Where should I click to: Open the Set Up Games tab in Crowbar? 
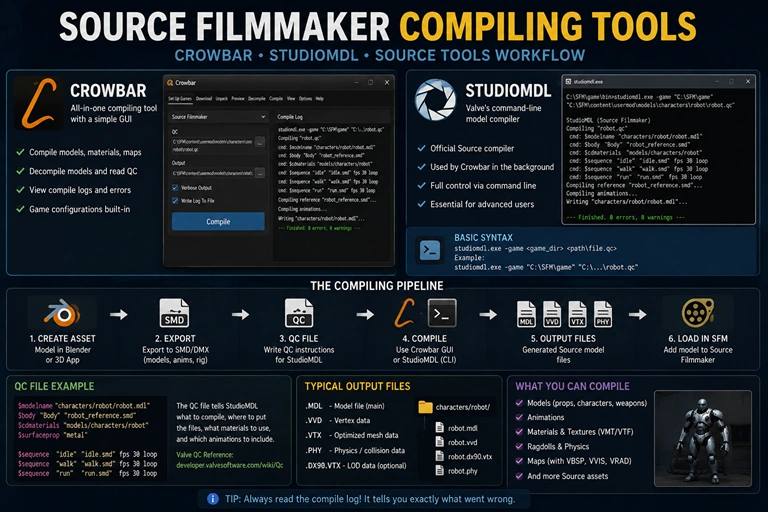tap(180, 98)
